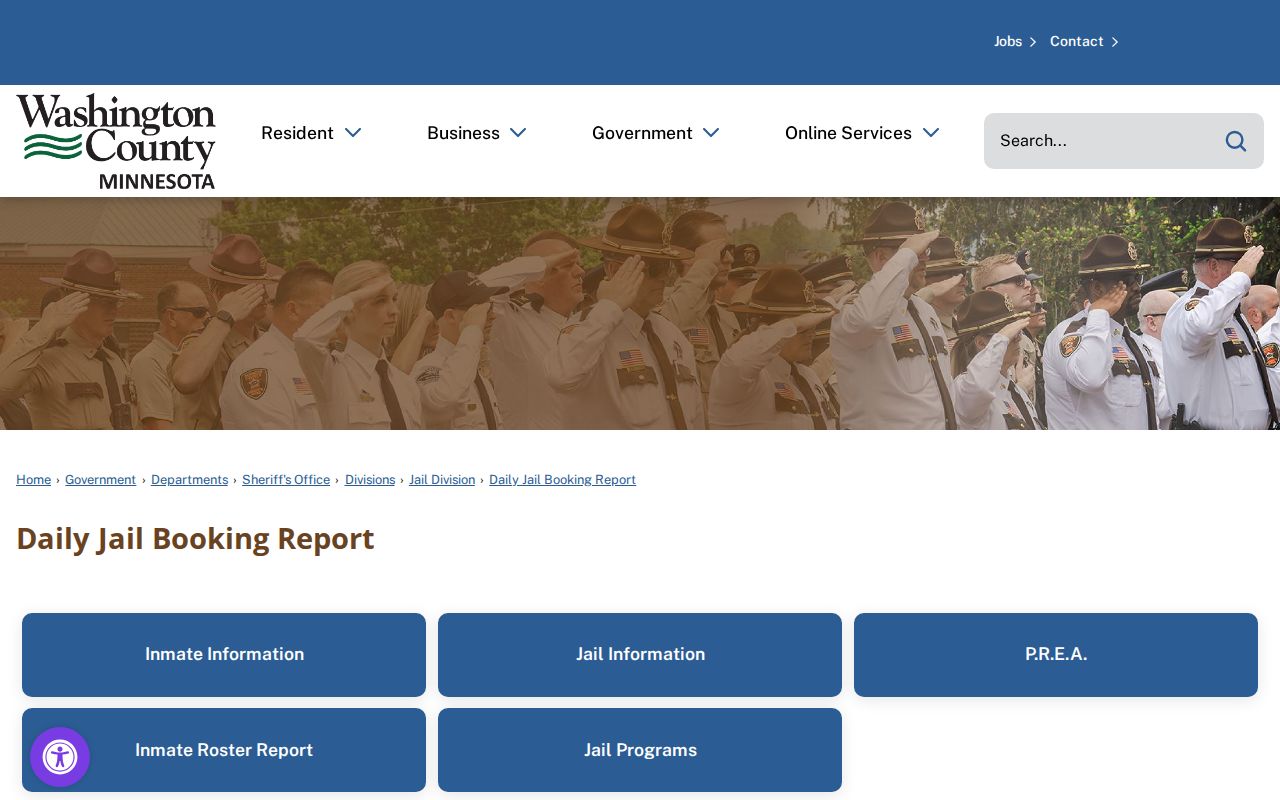The width and height of the screenshot is (1280, 800).
Task: Click the saluting officers banner image
Action: (640, 314)
